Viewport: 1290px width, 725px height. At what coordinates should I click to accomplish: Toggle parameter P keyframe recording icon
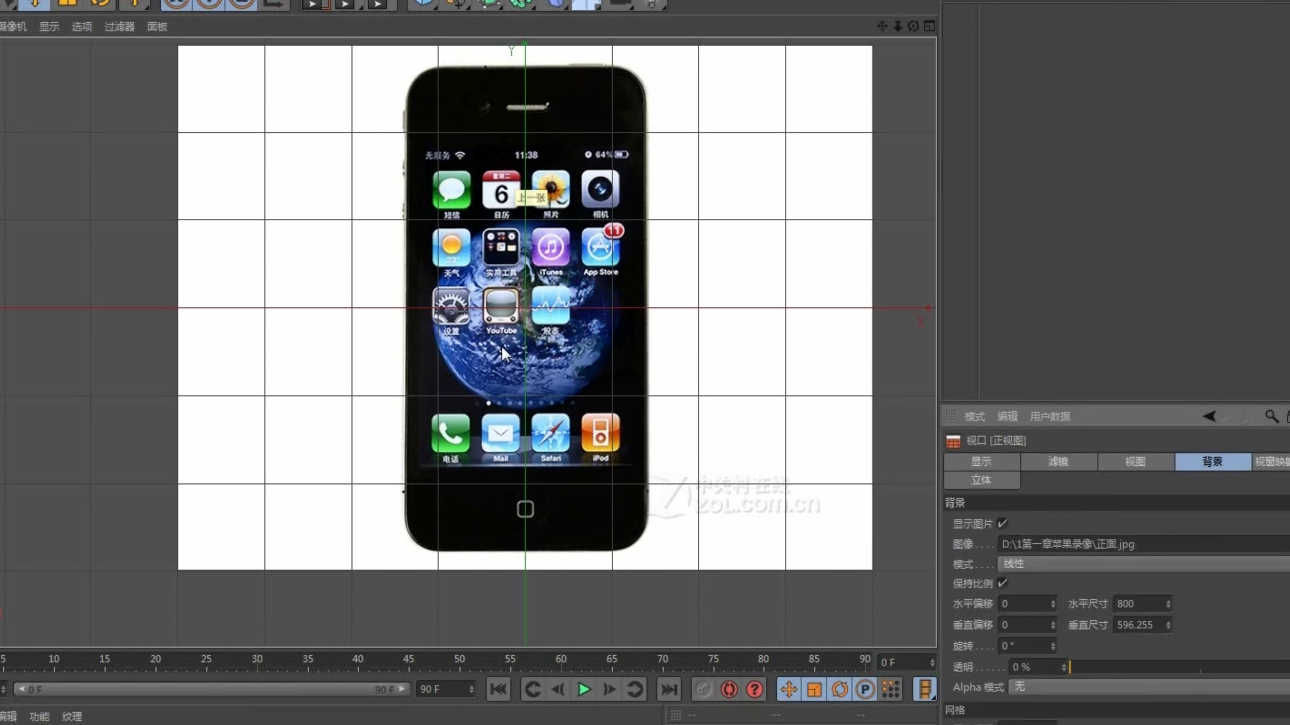tap(865, 689)
